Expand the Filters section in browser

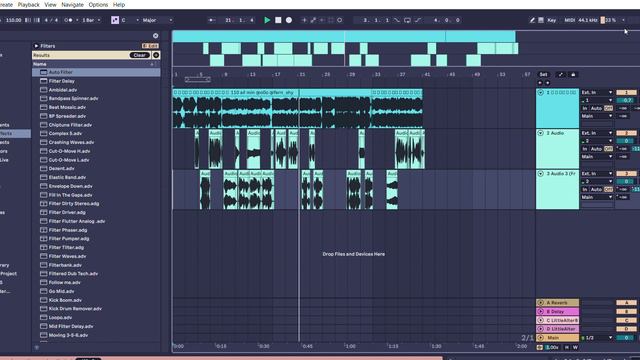pos(36,46)
